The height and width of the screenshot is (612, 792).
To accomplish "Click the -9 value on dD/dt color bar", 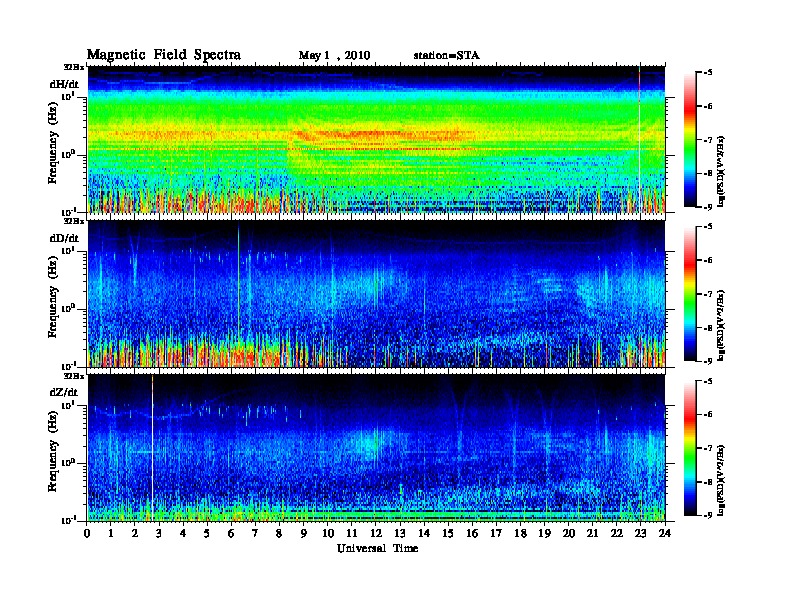I will [x=708, y=361].
